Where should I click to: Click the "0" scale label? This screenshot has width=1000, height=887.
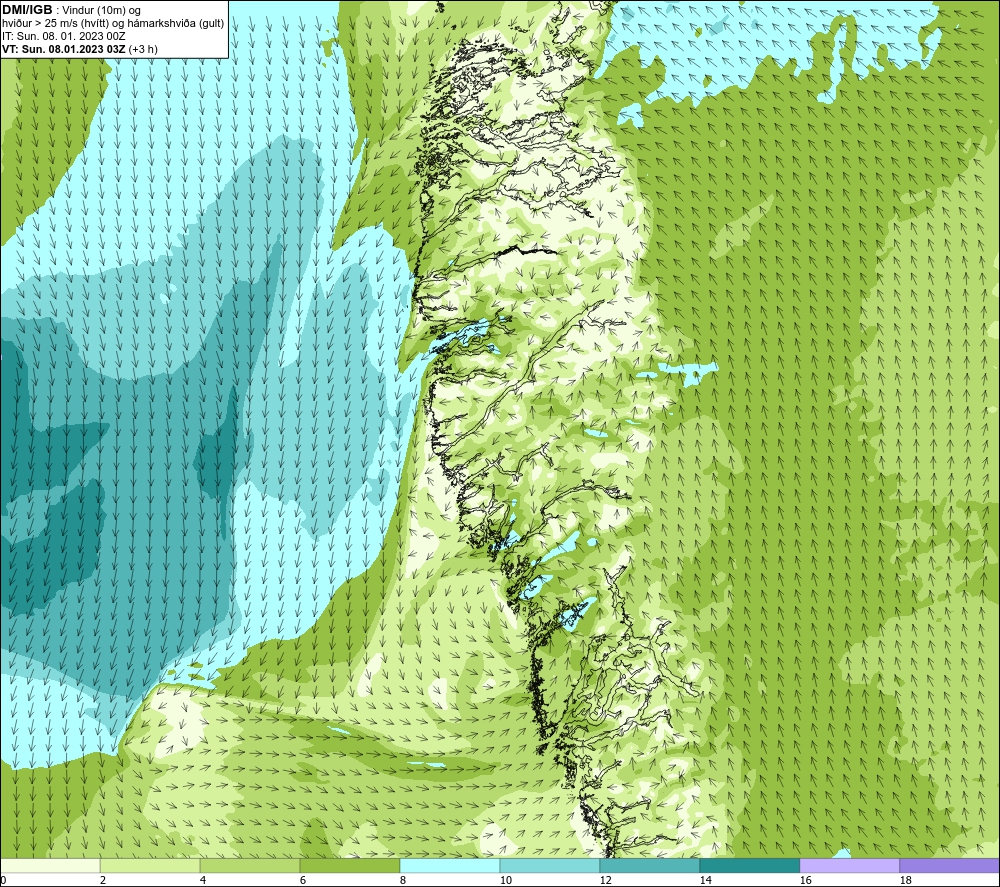click(x=4, y=881)
